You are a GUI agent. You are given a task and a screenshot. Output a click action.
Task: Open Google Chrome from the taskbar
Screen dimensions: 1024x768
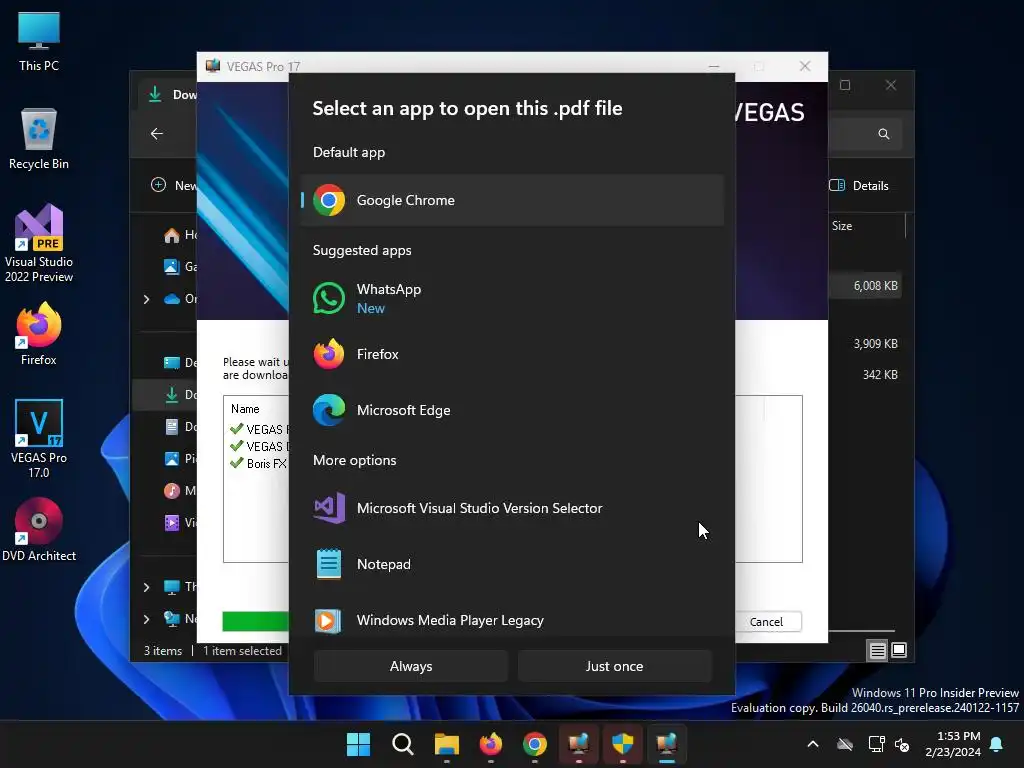coord(535,744)
